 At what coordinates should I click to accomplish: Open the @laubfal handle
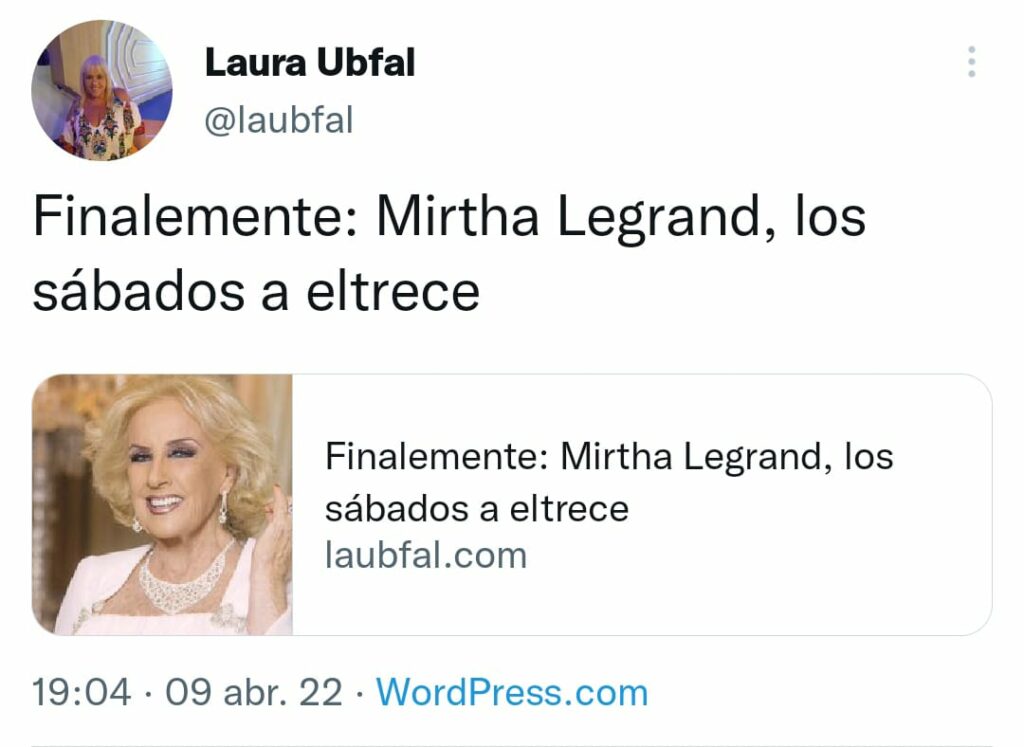279,120
